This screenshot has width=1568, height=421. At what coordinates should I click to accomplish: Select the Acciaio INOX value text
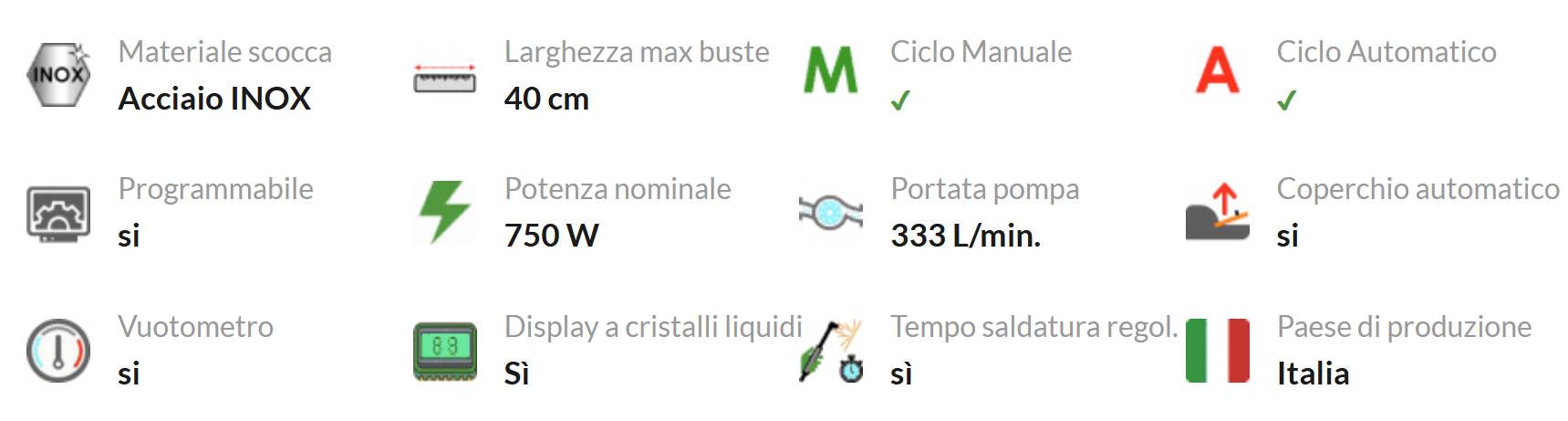(215, 99)
